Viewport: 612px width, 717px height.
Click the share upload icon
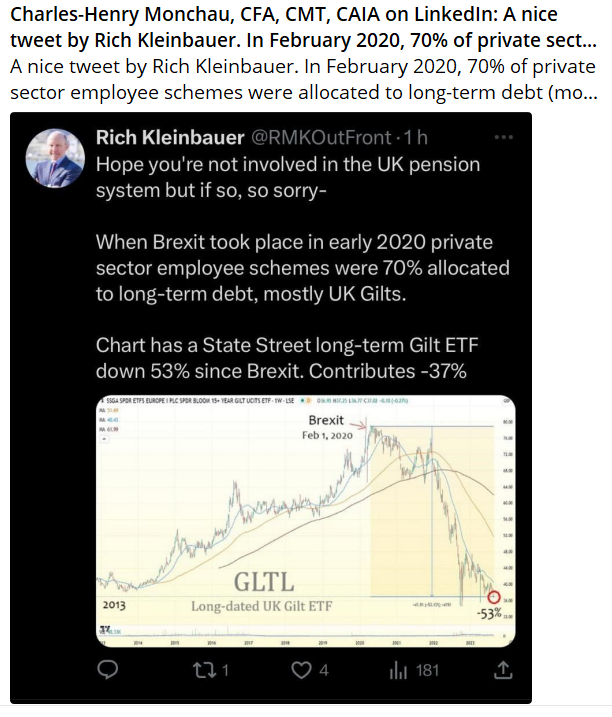pyautogui.click(x=504, y=669)
